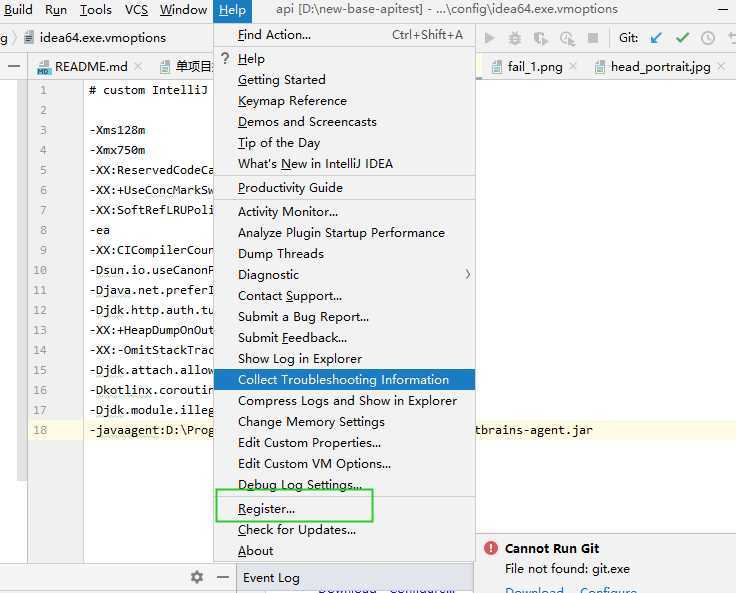The width and height of the screenshot is (736, 593).
Task: Click the Run play icon in toolbar
Action: click(490, 38)
